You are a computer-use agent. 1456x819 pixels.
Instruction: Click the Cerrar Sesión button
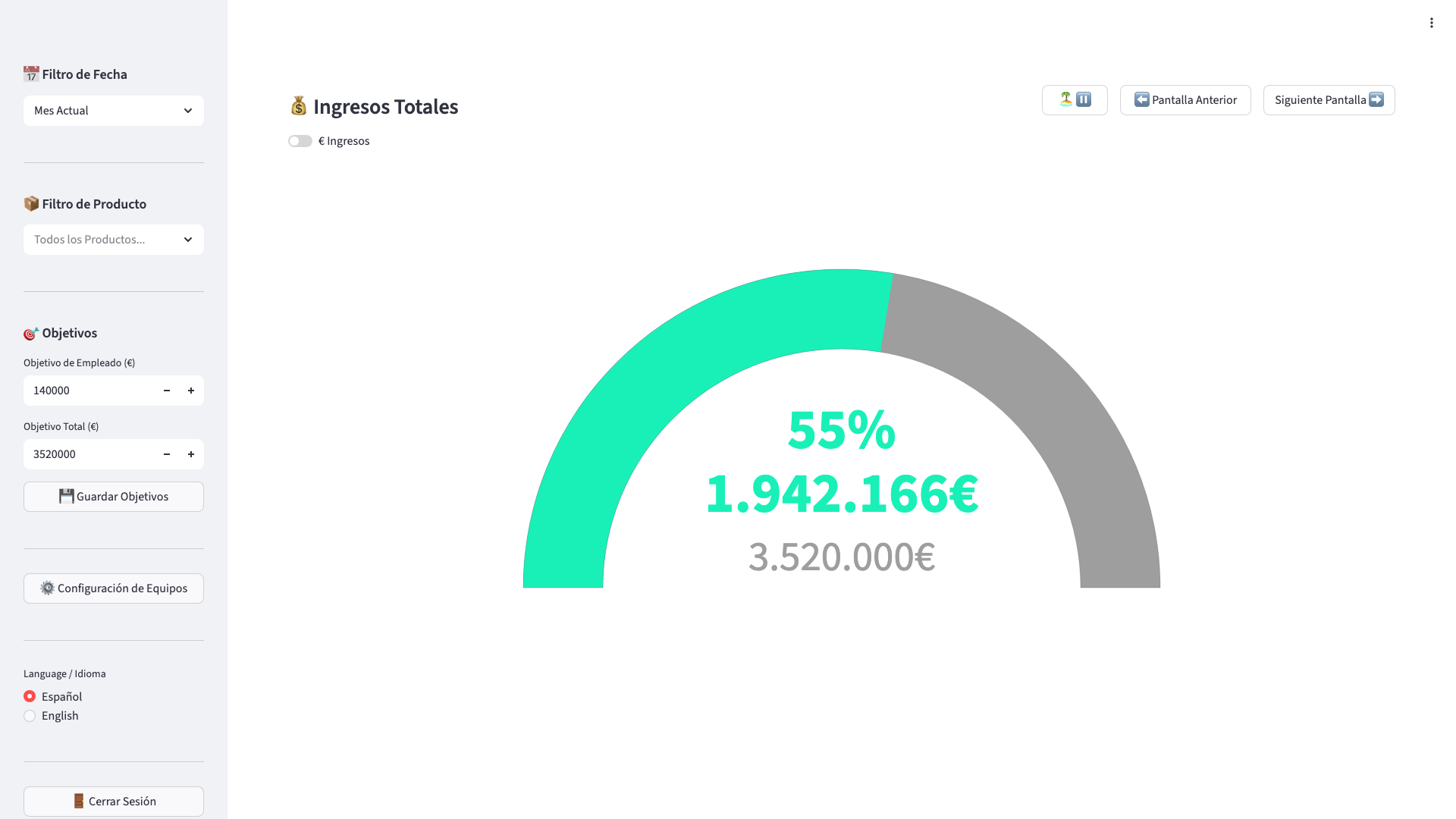coord(114,802)
